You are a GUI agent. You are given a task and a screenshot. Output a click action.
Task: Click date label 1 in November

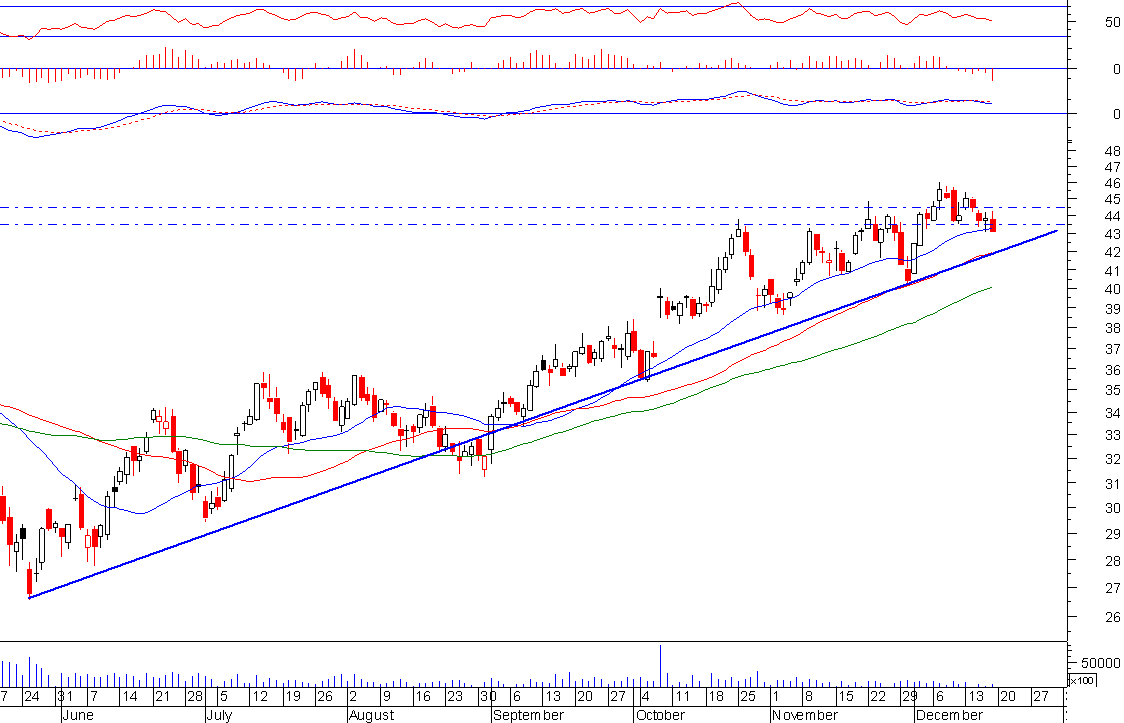click(x=775, y=697)
